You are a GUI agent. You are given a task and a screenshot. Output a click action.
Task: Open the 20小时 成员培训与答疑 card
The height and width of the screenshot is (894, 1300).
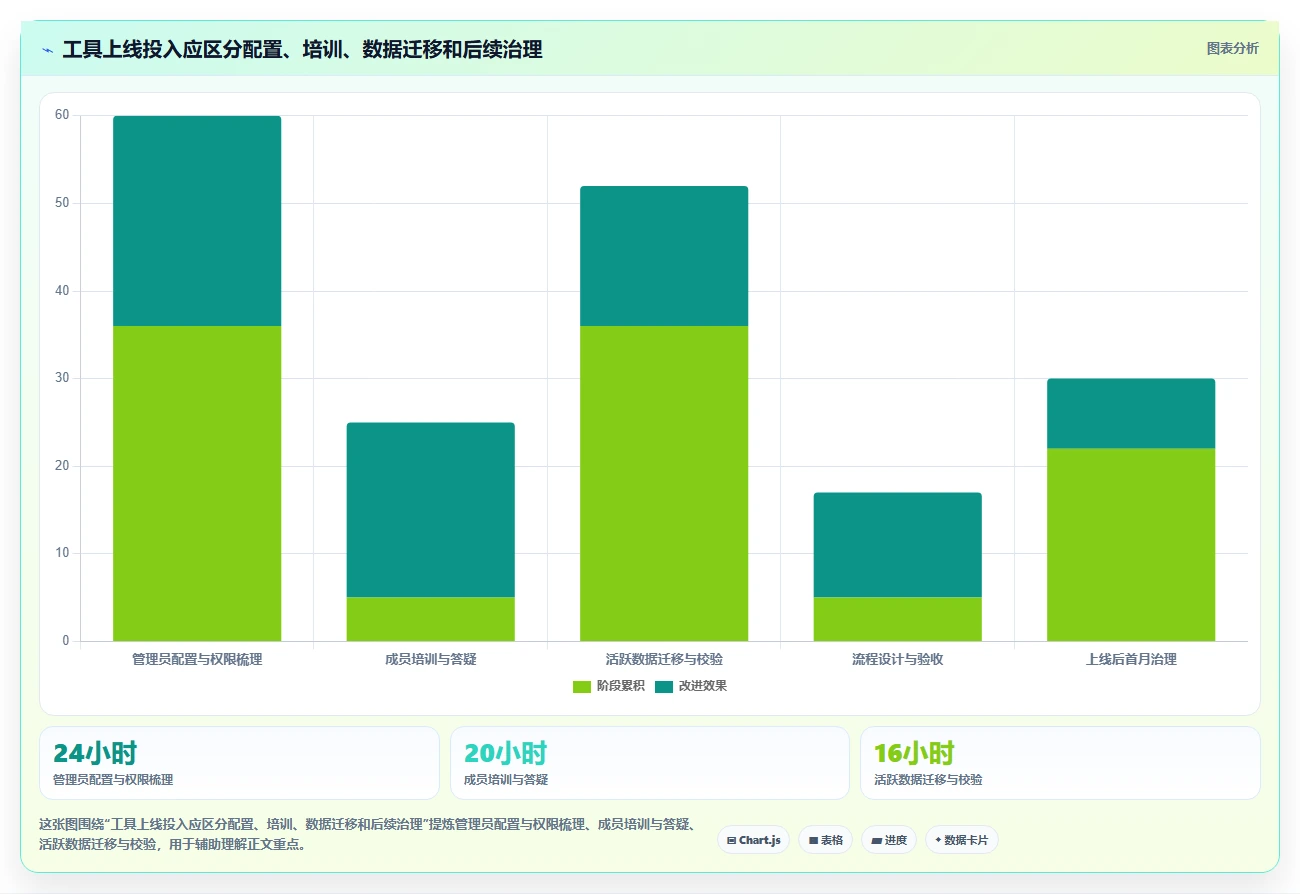pyautogui.click(x=650, y=763)
